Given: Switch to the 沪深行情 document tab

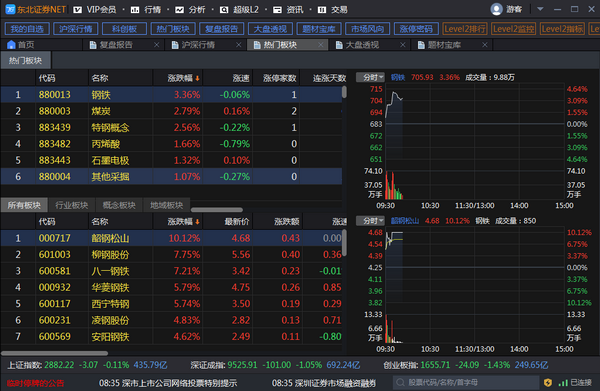Looking at the screenshot, I should 198,45.
